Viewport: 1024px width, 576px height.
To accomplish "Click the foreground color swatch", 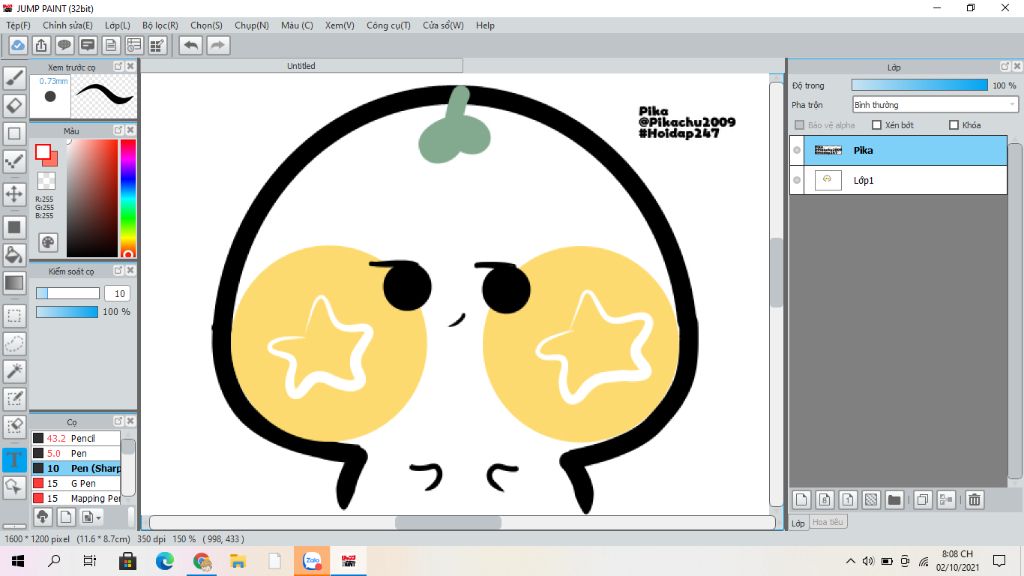I will point(43,153).
